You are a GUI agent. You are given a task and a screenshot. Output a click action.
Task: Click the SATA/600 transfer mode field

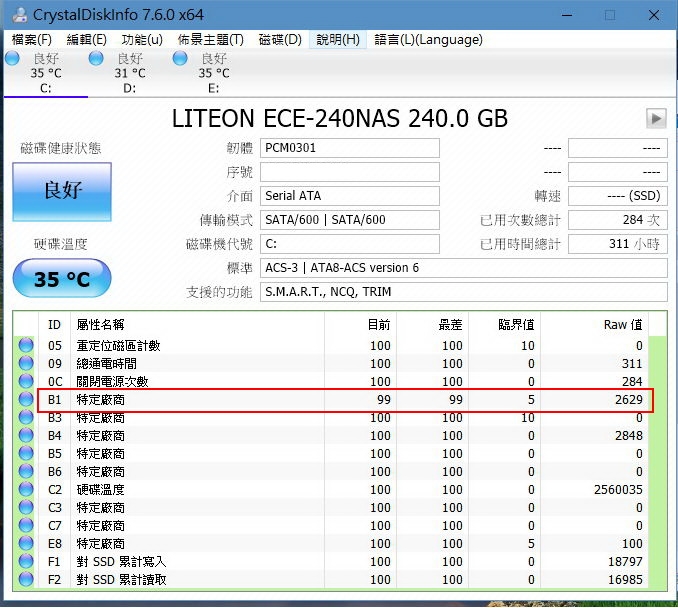pyautogui.click(x=350, y=220)
